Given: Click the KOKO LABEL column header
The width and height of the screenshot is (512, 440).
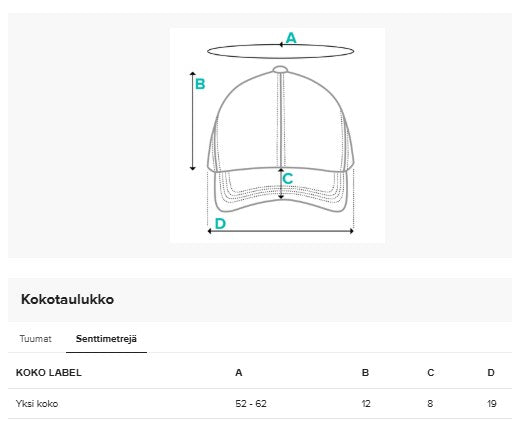Looking at the screenshot, I should click(x=49, y=373).
